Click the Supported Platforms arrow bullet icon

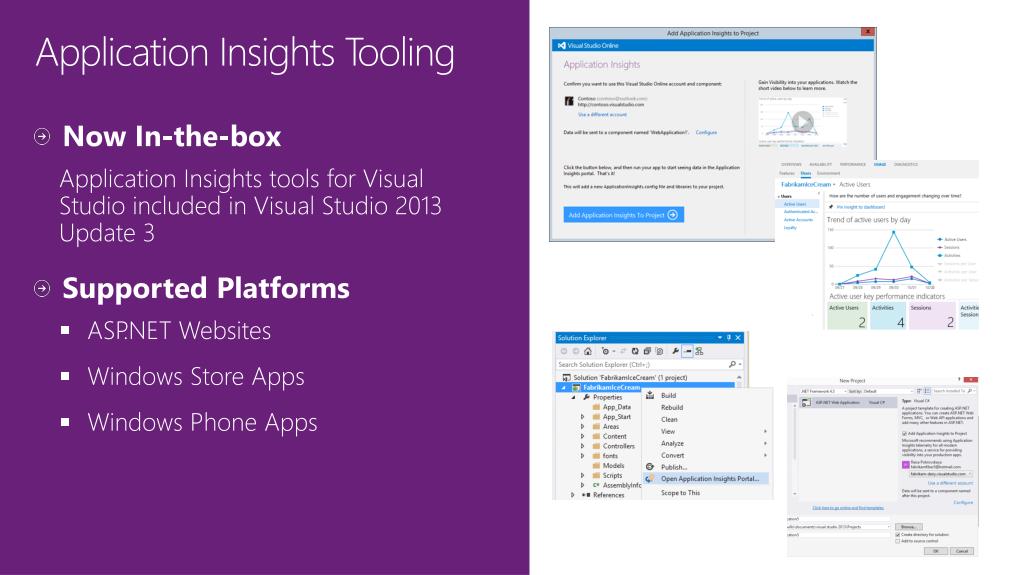click(x=42, y=288)
